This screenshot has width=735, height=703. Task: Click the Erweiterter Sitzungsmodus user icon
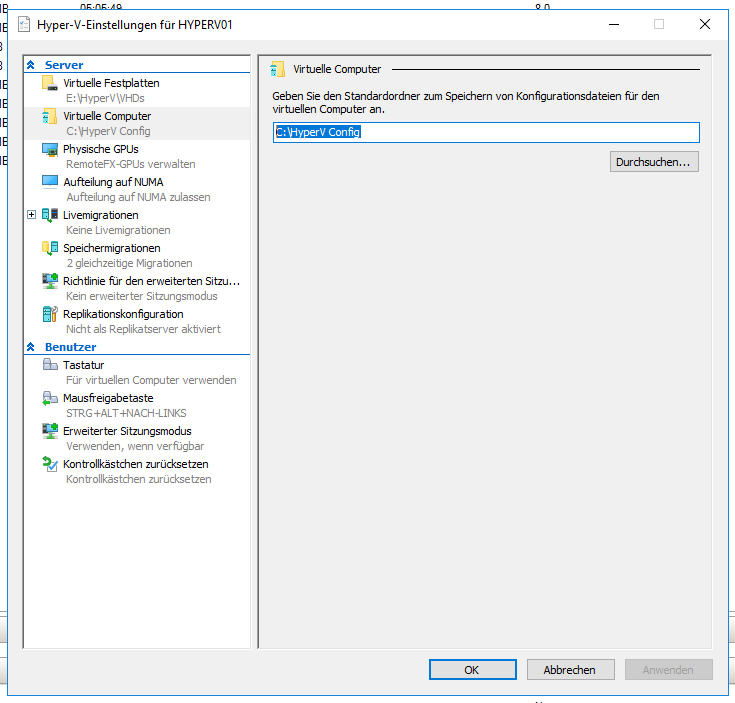pos(50,431)
